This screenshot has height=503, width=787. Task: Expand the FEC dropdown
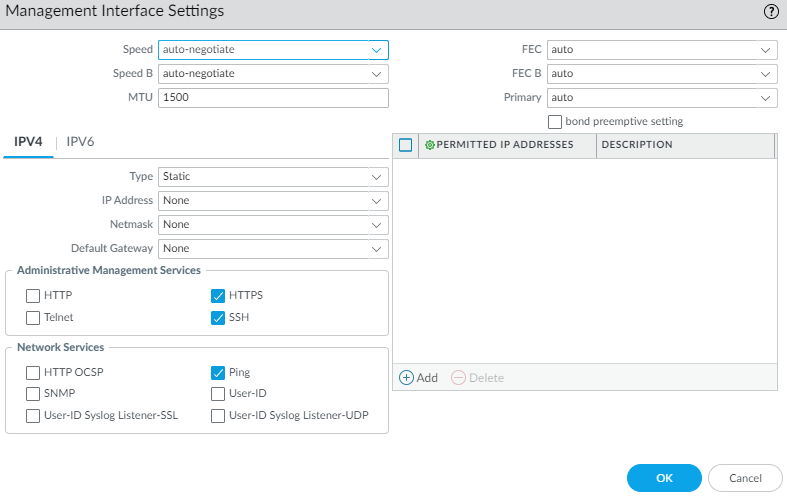click(661, 49)
